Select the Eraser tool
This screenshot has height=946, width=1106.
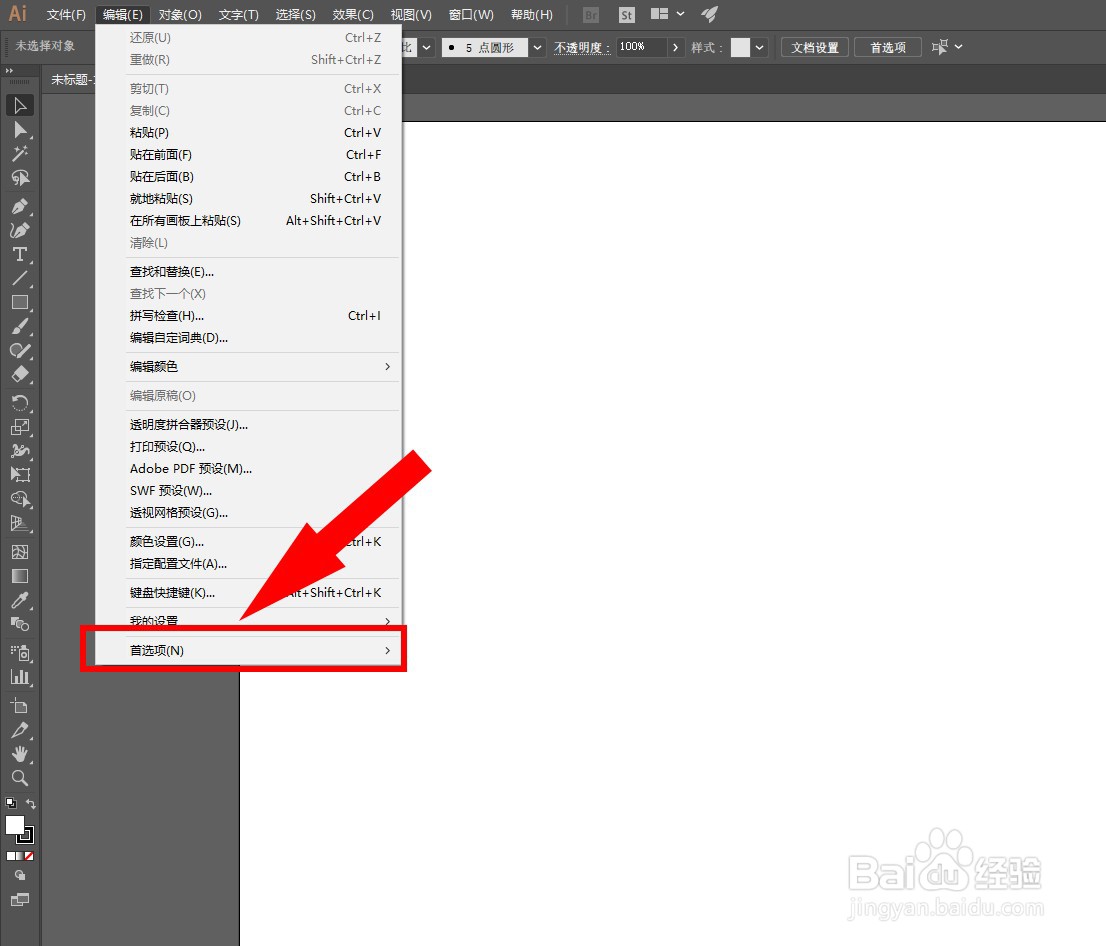[20, 374]
